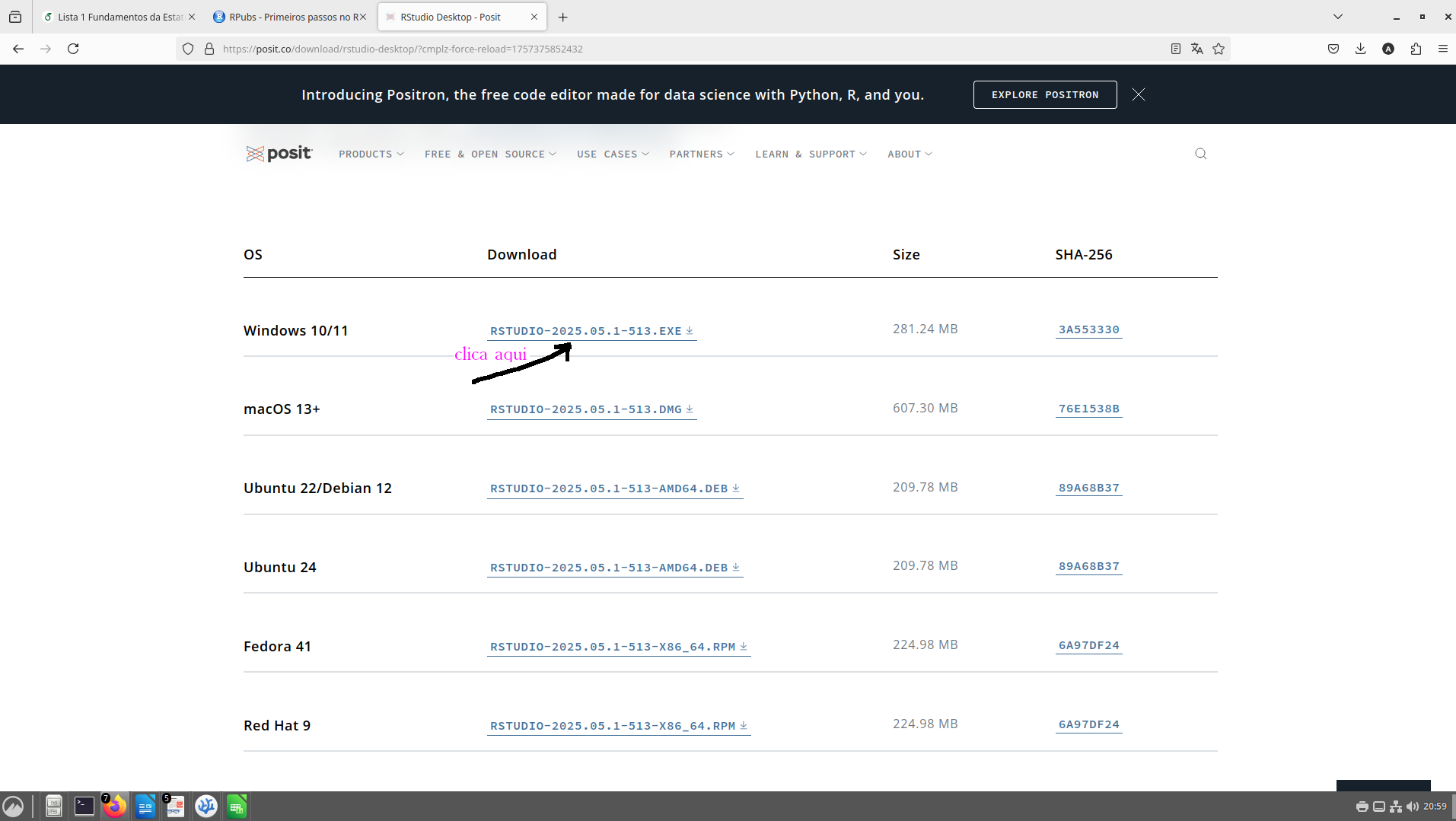Bookmark this page with the star icon
The image size is (1456, 821).
coord(1219,49)
